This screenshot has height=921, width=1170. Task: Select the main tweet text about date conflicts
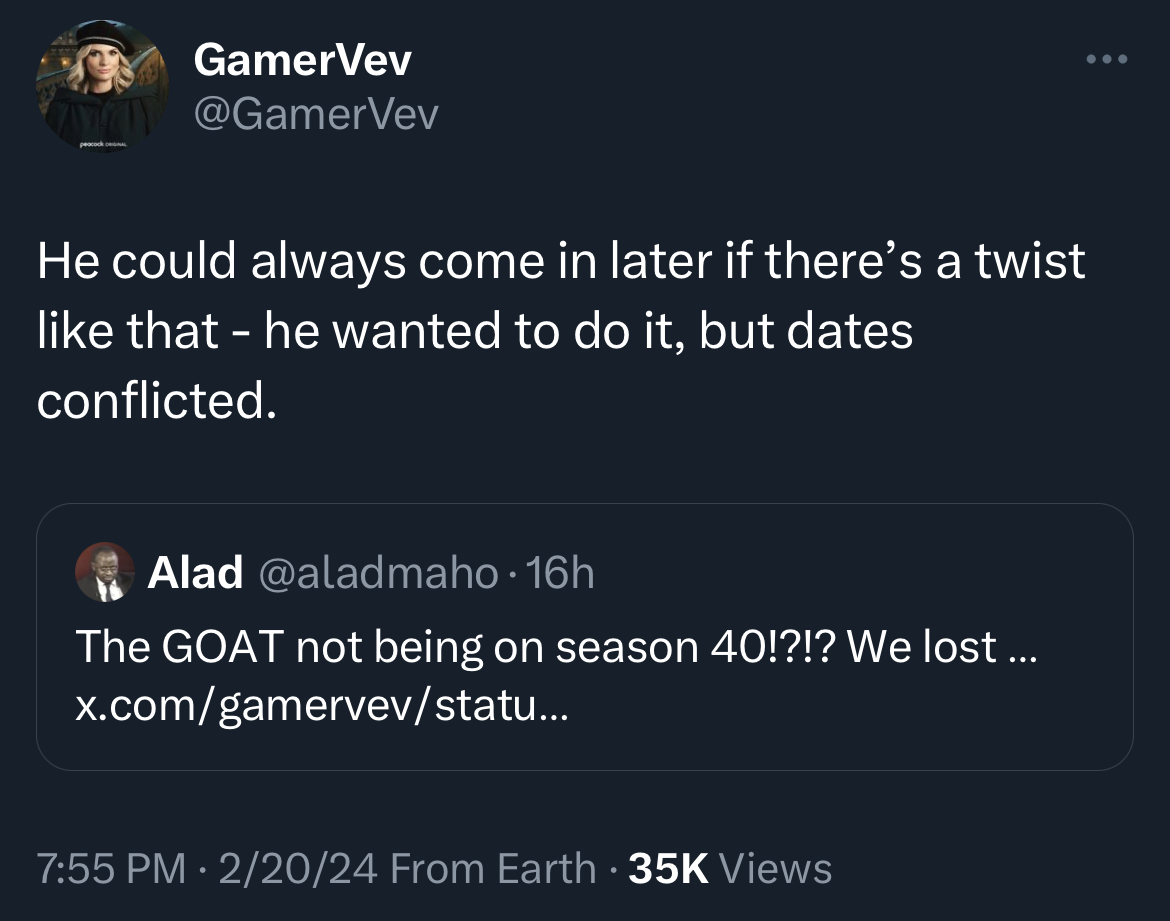point(560,330)
